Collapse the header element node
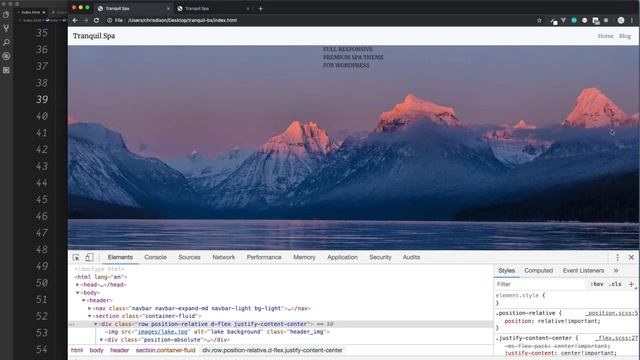Image resolution: width=640 pixels, height=360 pixels. pyautogui.click(x=84, y=300)
